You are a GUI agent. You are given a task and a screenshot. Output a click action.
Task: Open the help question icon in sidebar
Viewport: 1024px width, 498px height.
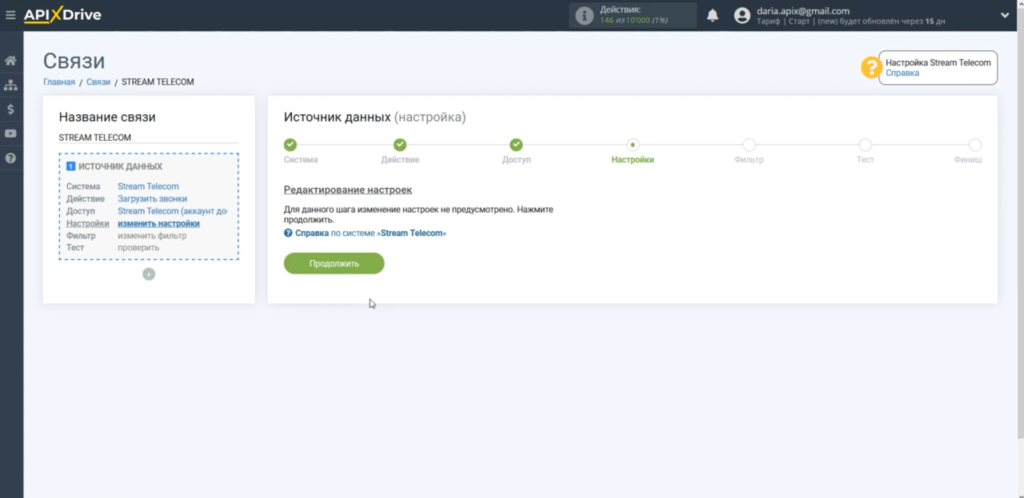click(x=11, y=158)
